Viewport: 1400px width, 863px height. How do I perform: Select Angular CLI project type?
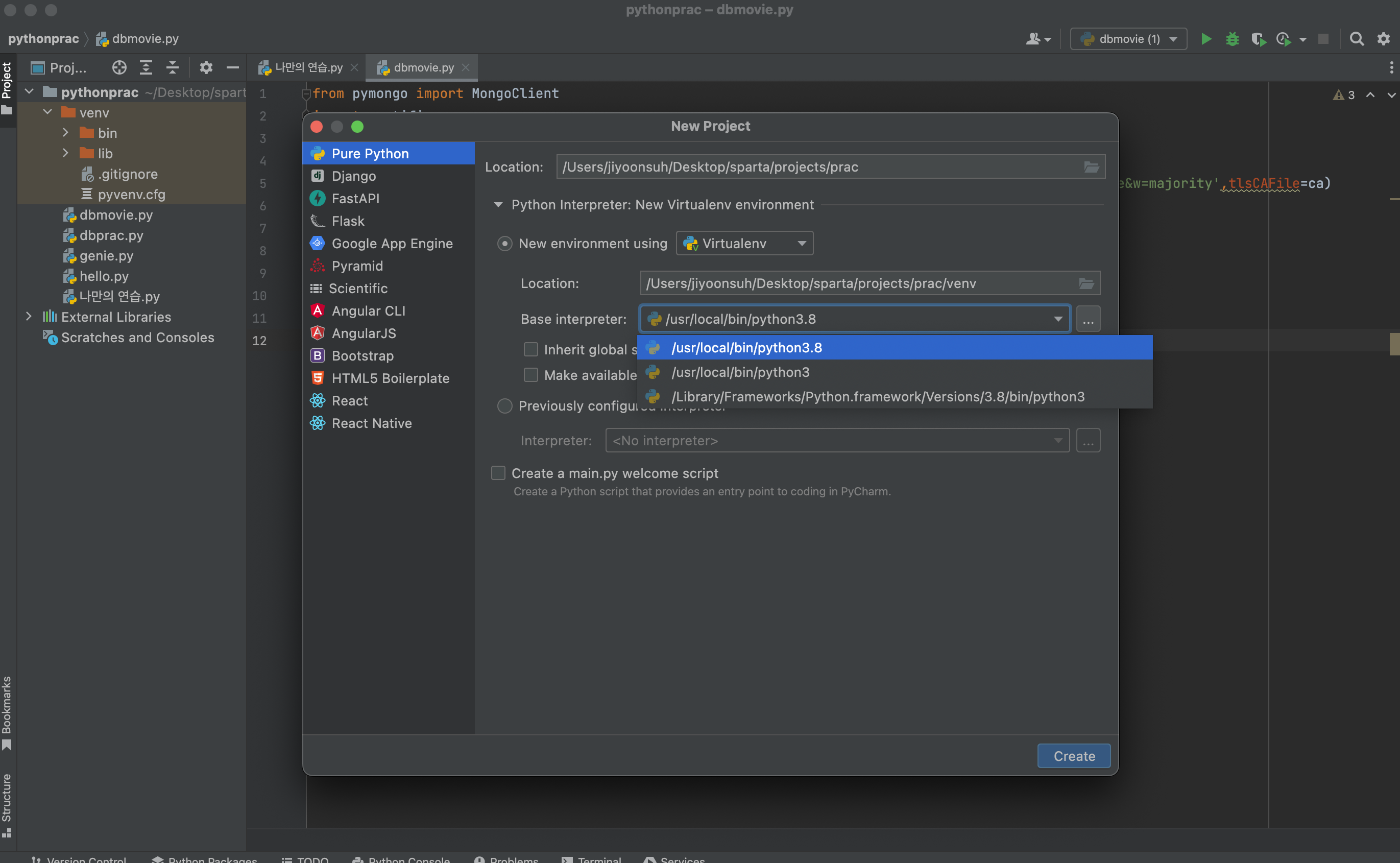(389, 310)
